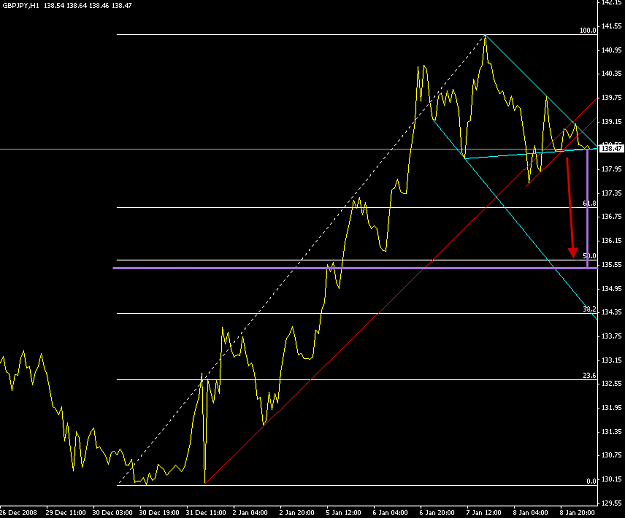
Task: Click the 130.15 price axis label
Action: tap(611, 479)
